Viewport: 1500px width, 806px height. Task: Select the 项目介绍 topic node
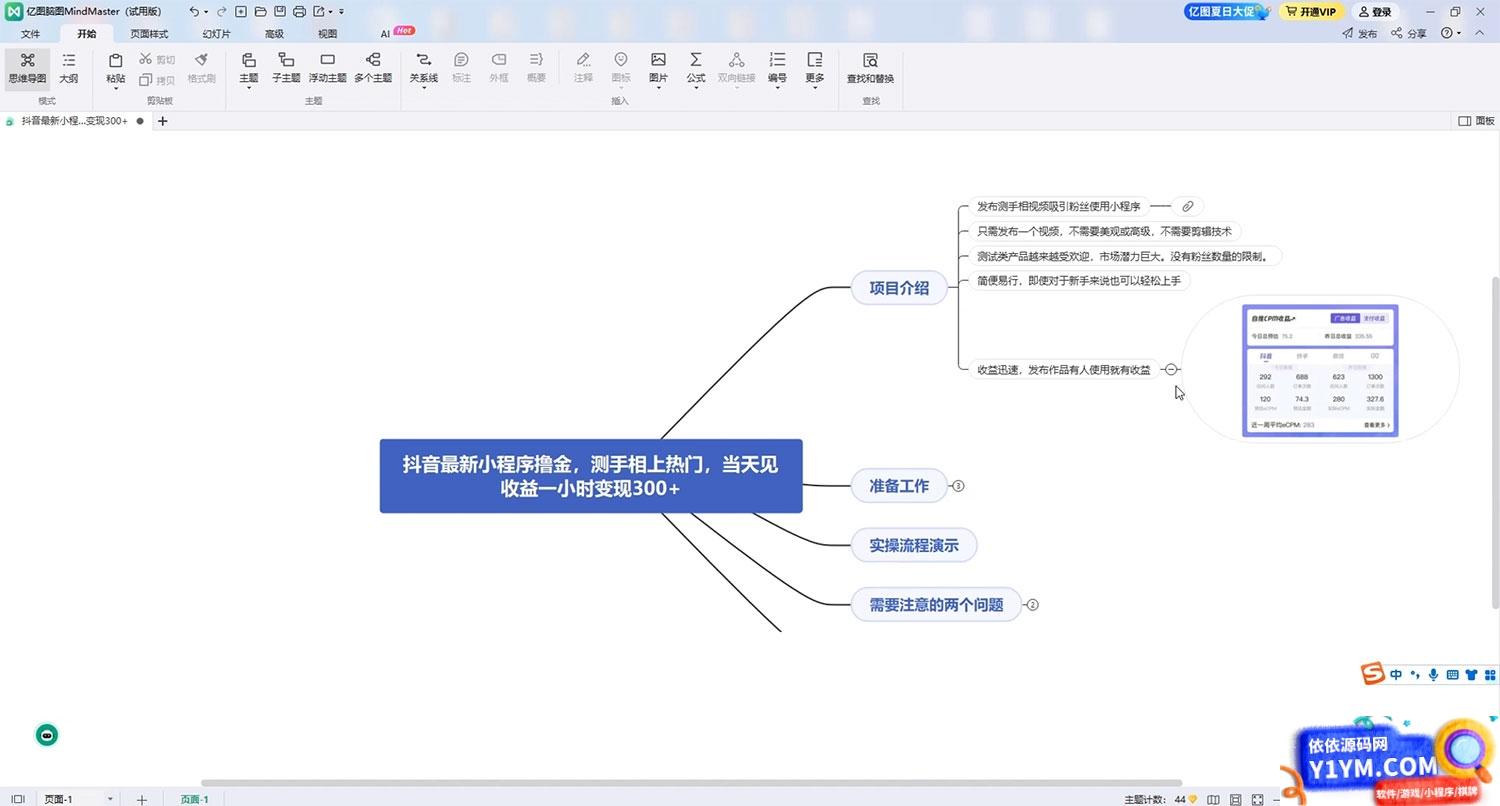(x=899, y=288)
